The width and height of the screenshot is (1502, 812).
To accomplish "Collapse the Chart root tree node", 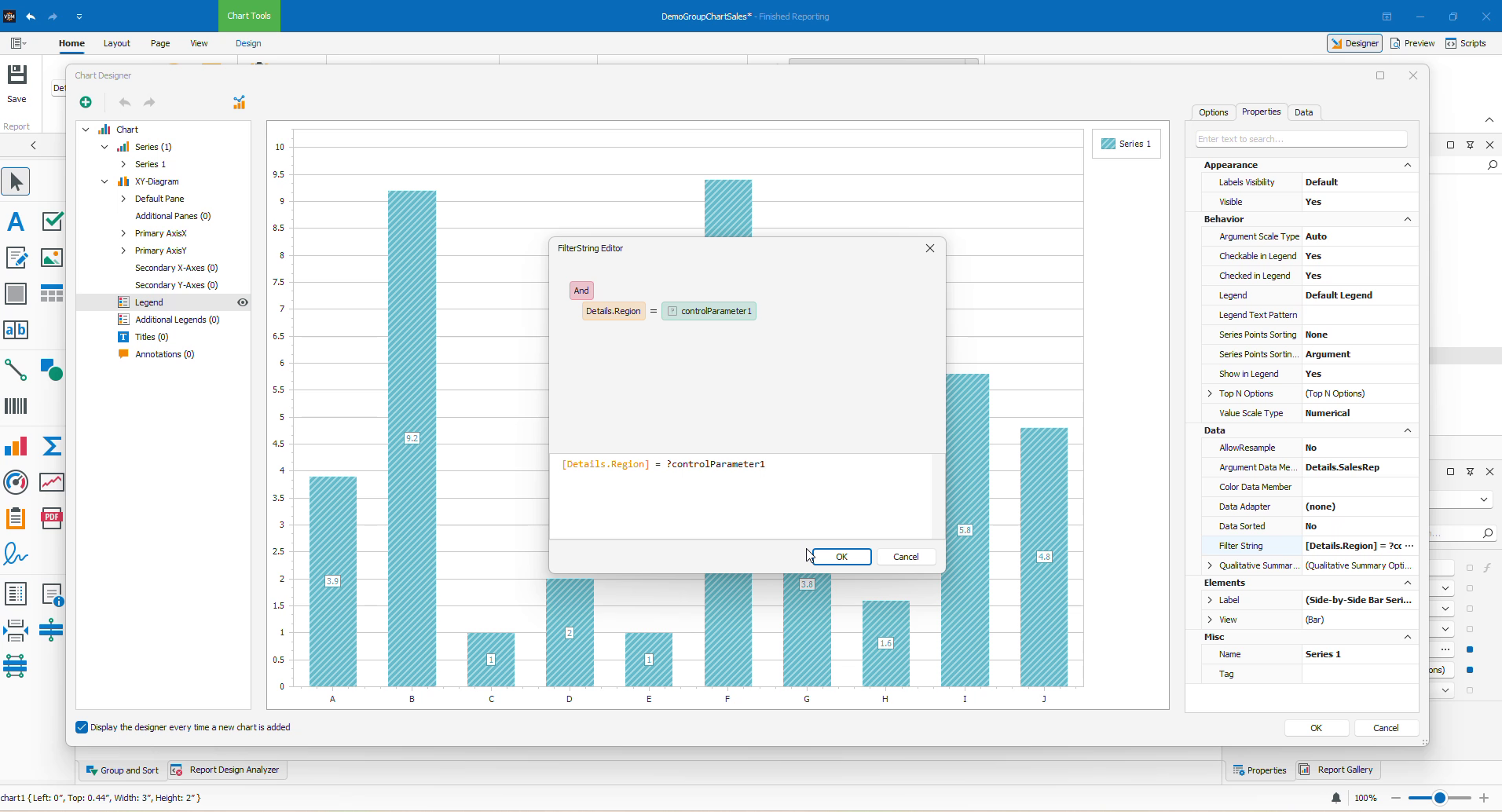I will (x=86, y=130).
